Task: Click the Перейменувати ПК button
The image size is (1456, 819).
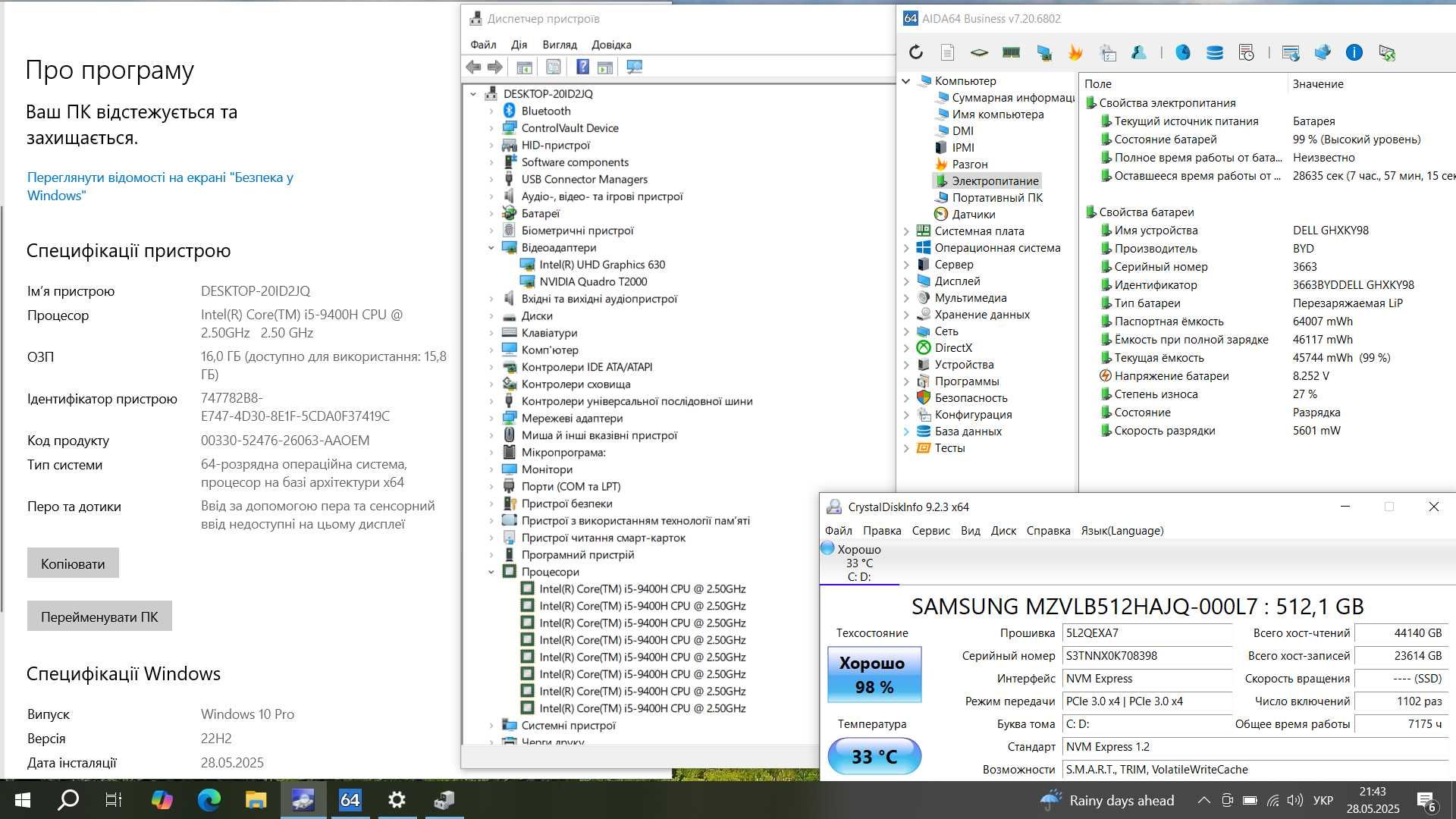Action: 99,617
